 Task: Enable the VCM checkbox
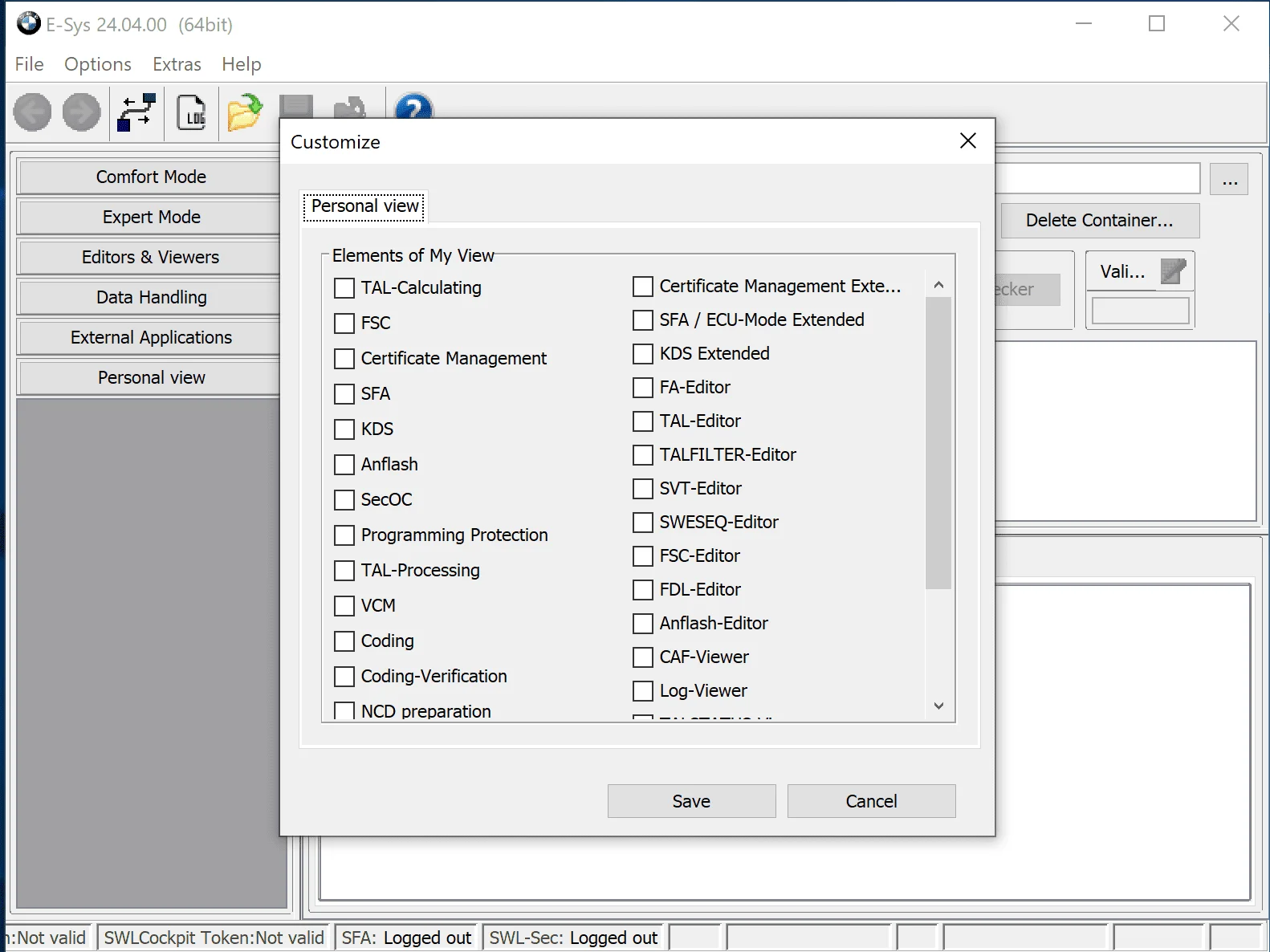click(x=344, y=606)
